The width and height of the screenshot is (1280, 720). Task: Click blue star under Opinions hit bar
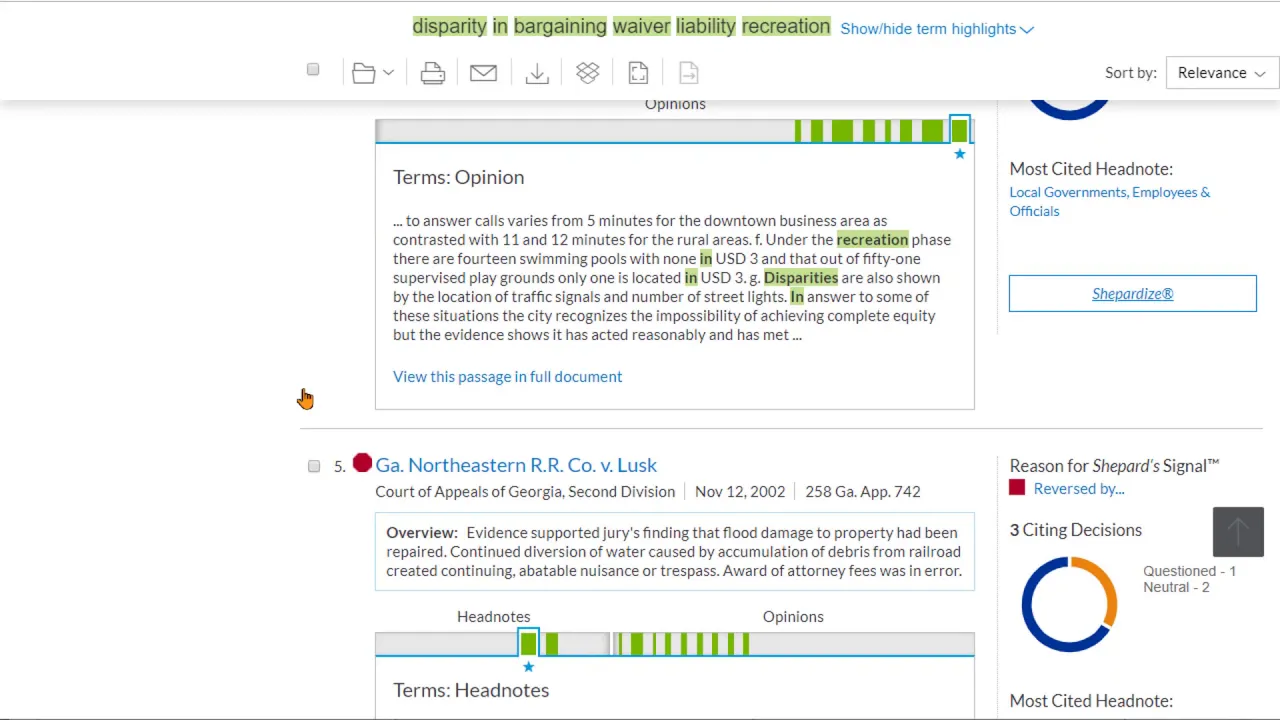[960, 154]
